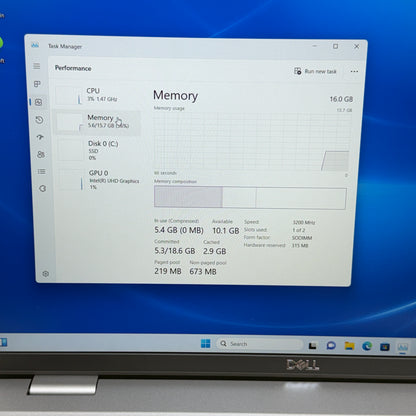
Task: Click the 673 MB non-paged pool value
Action: (x=203, y=271)
